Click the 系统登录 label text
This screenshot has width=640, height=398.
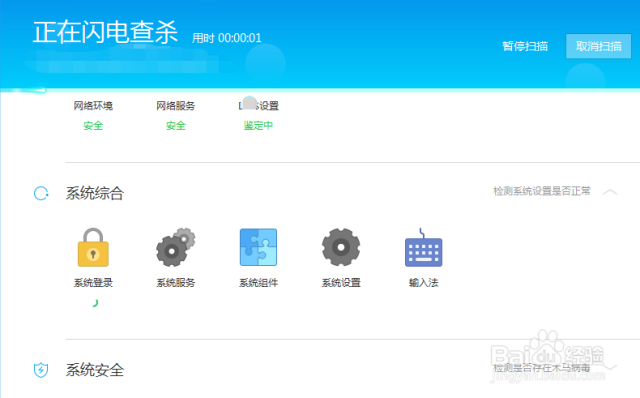pyautogui.click(x=93, y=282)
